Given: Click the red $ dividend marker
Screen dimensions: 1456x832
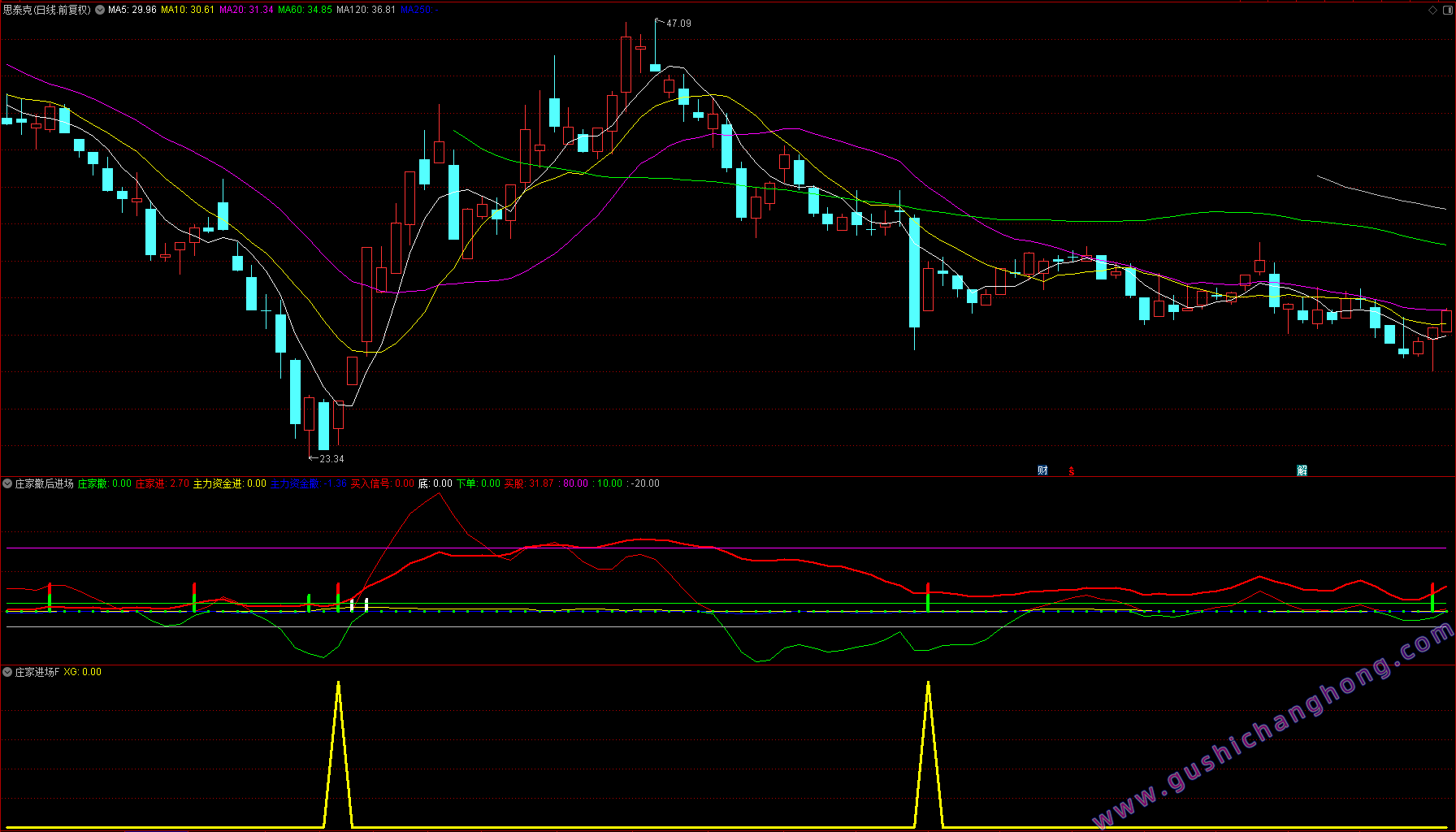Looking at the screenshot, I should pyautogui.click(x=1071, y=471).
